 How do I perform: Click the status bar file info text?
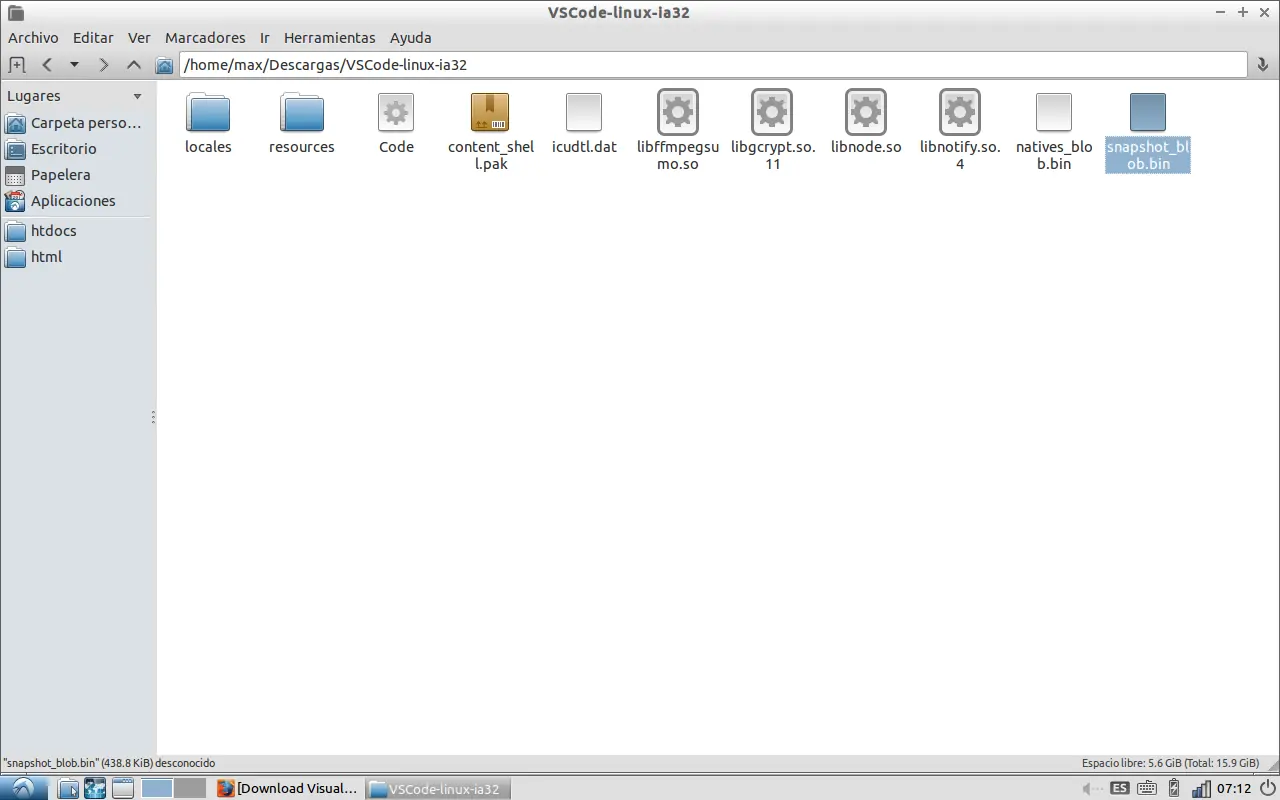point(109,763)
